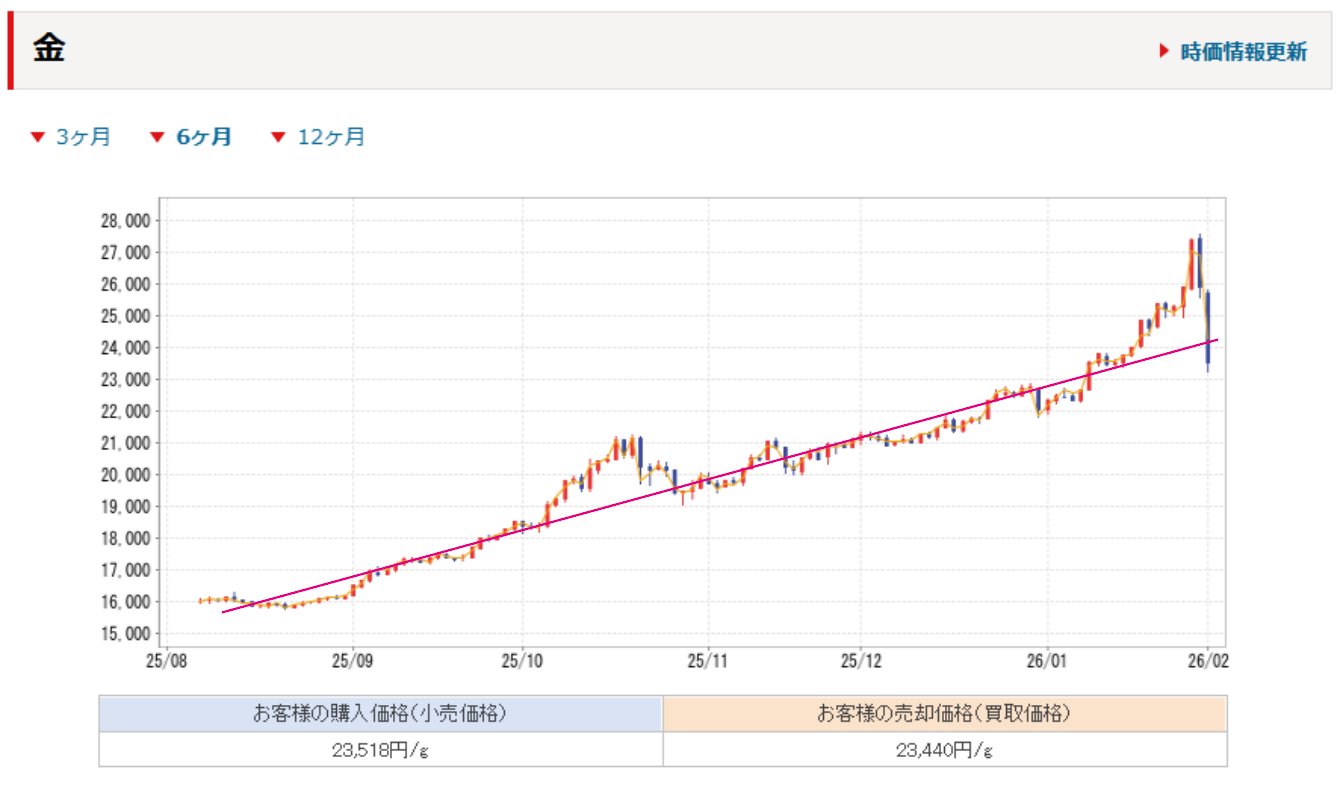The height and width of the screenshot is (785, 1342).
Task: Select the 6ヶ月 chart period
Action: tap(203, 137)
